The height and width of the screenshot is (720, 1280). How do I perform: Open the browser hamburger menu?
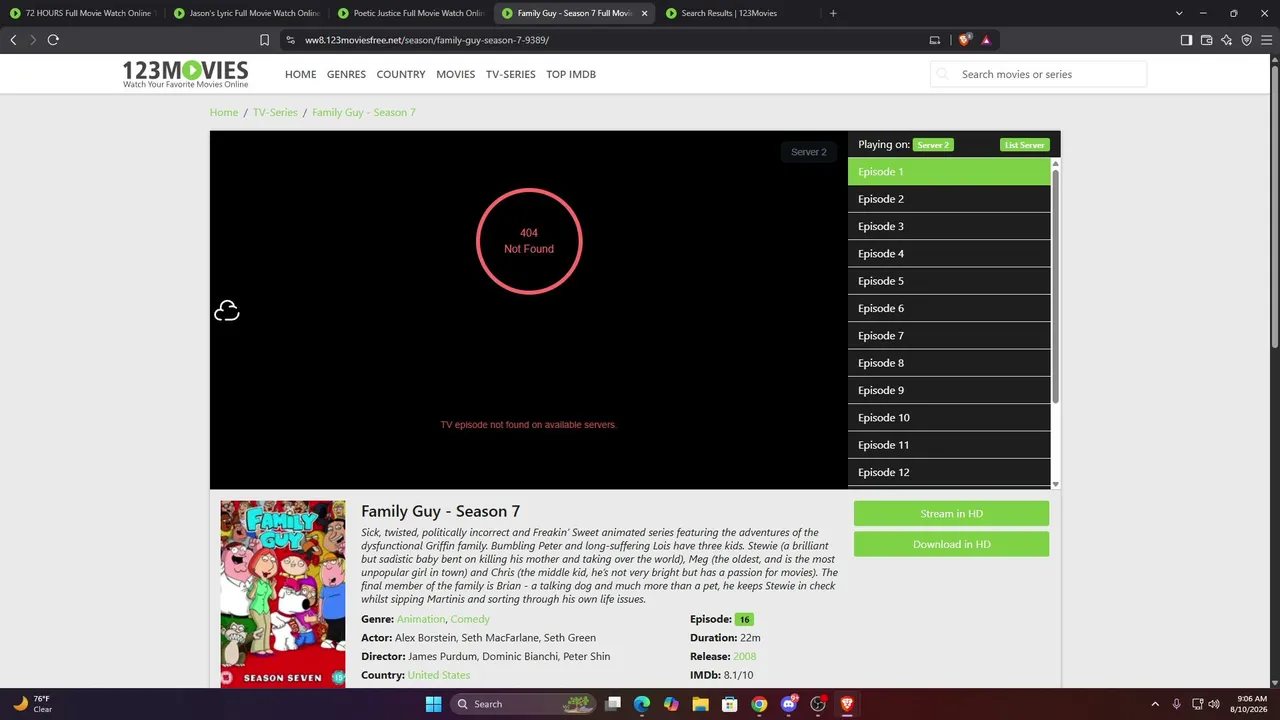point(1266,40)
